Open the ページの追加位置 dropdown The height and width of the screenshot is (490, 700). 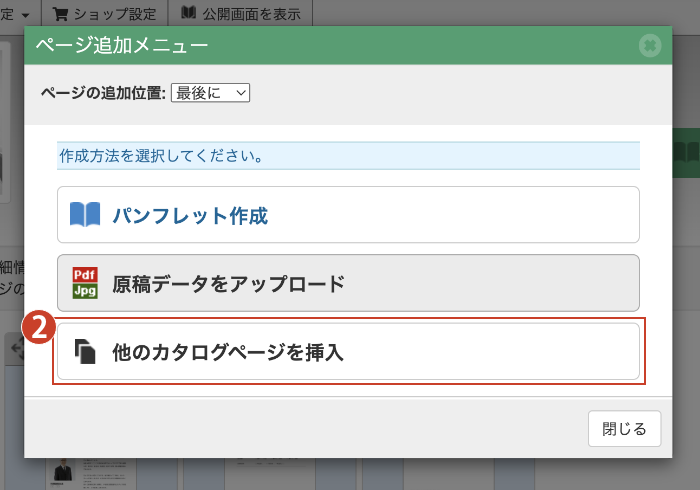click(210, 92)
